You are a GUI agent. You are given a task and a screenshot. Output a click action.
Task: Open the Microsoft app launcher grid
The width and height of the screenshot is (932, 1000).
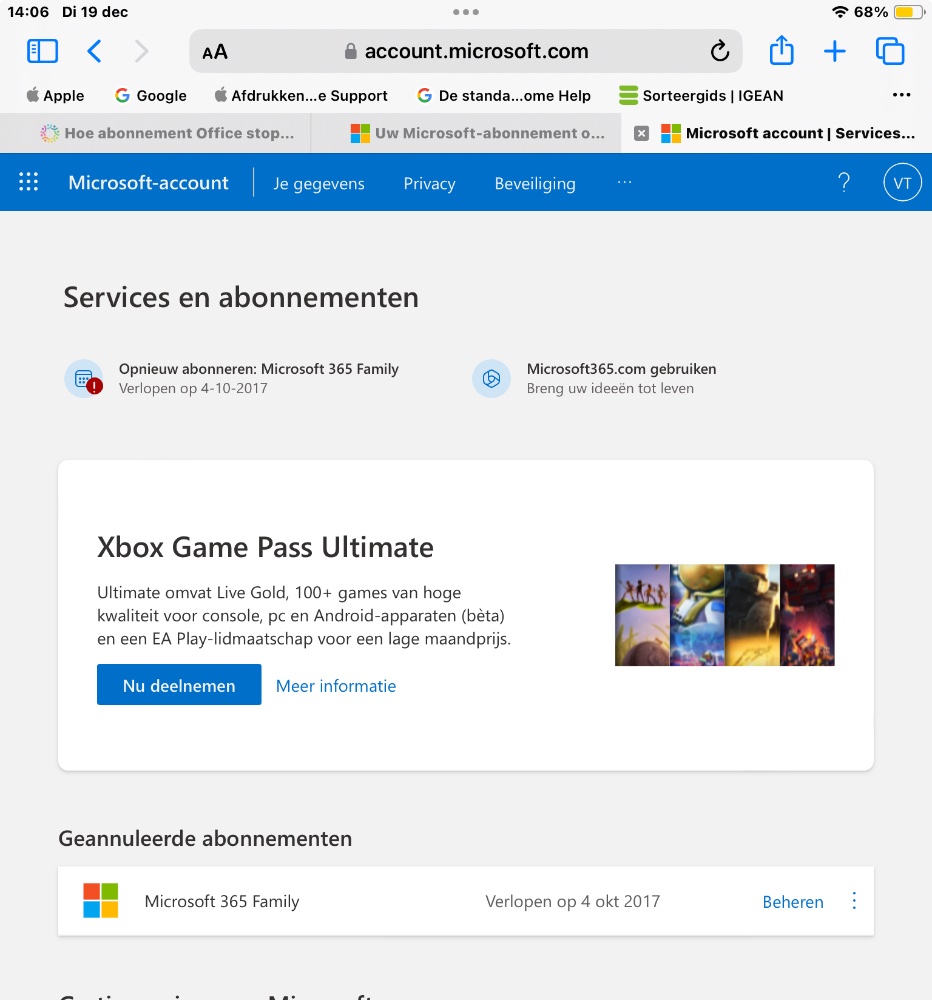point(29,182)
